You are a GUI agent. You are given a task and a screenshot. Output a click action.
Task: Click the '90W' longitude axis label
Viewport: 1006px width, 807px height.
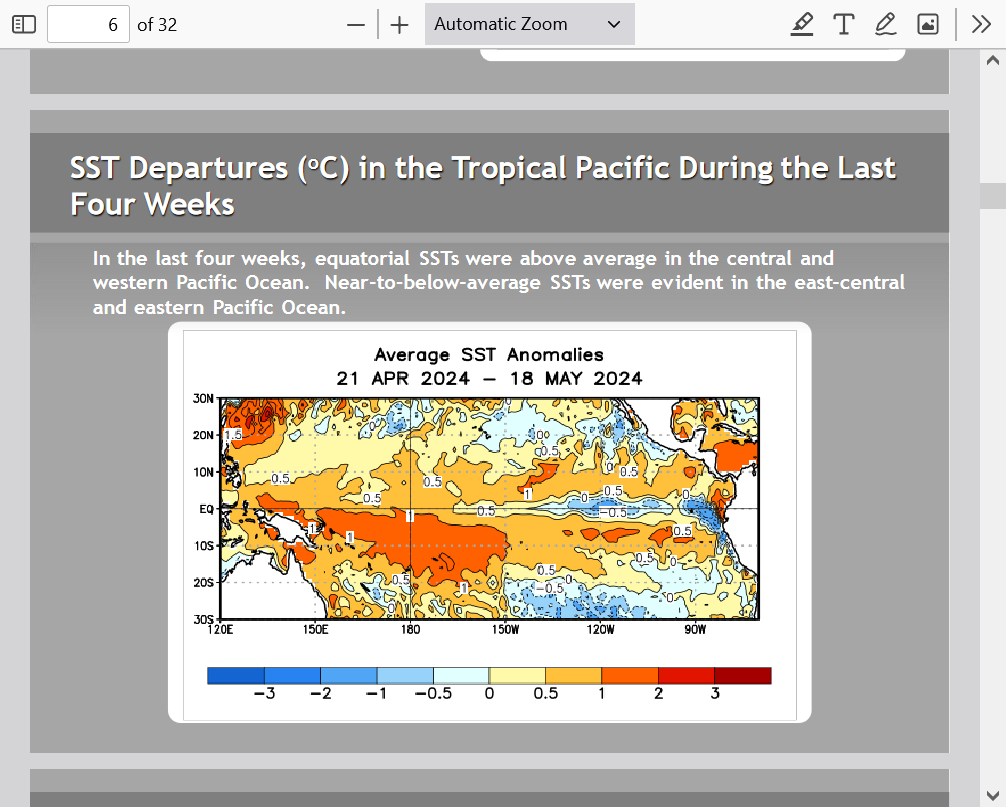[x=695, y=629]
